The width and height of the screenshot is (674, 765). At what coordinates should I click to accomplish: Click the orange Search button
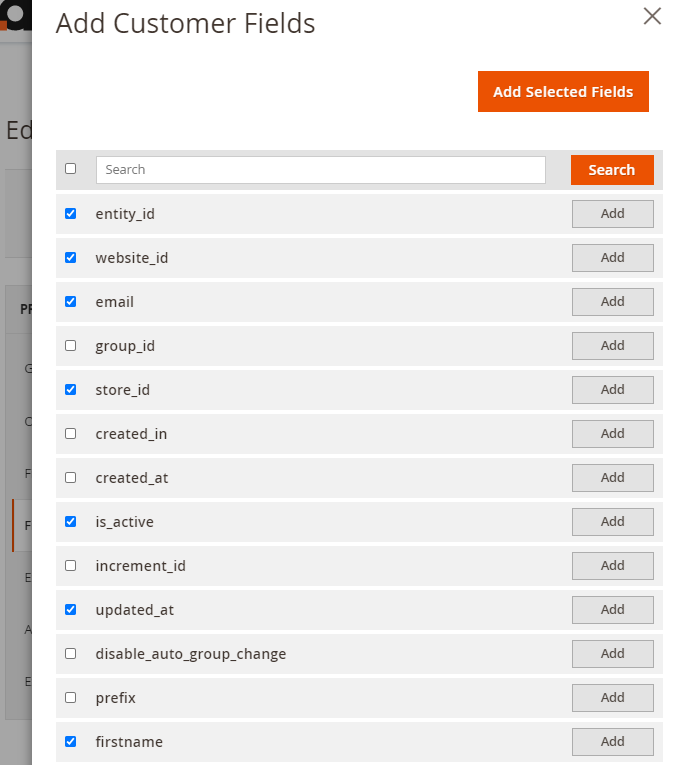click(611, 170)
